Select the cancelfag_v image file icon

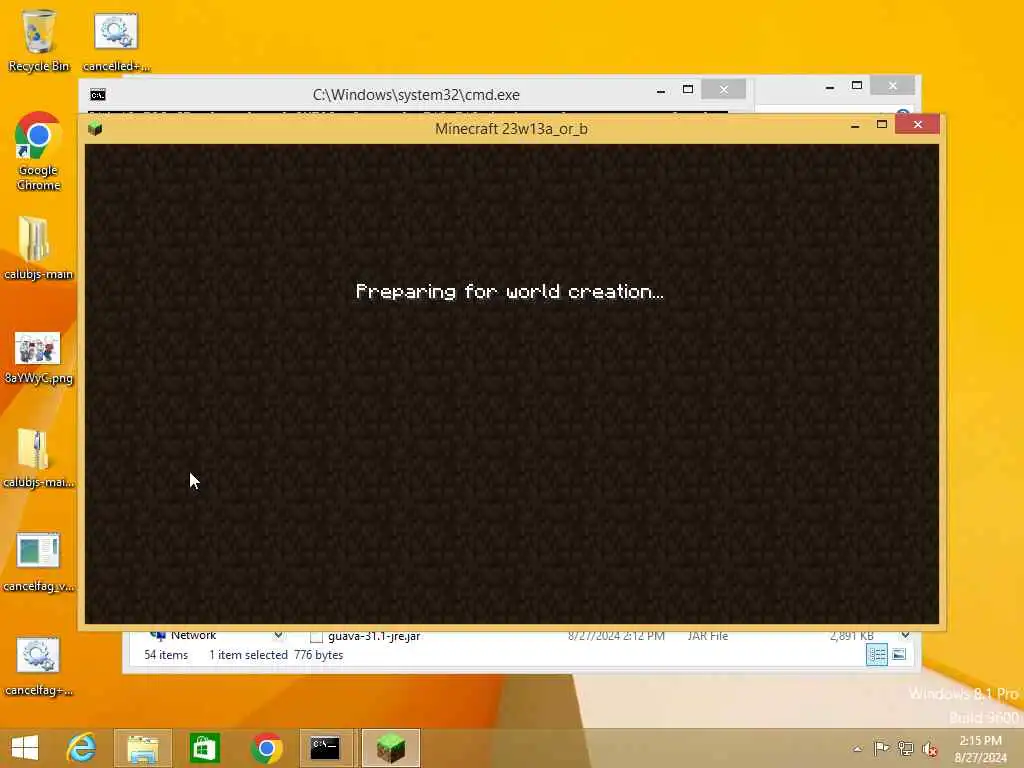[x=39, y=562]
